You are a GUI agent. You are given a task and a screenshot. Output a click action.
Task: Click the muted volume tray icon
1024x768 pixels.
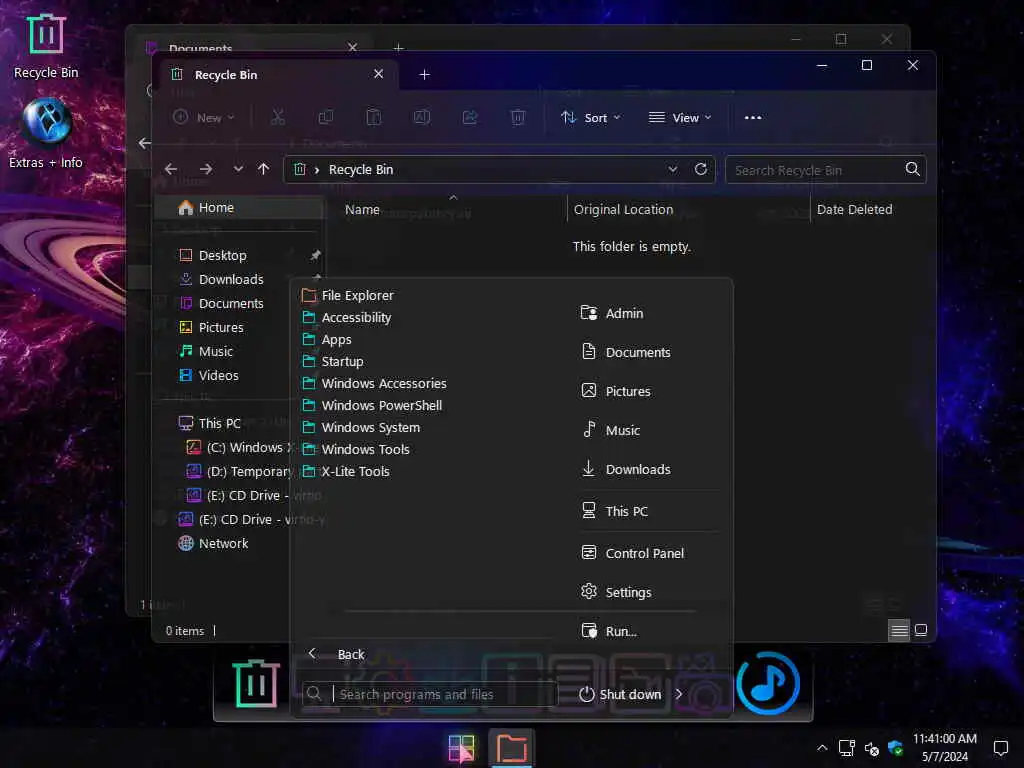click(x=871, y=748)
